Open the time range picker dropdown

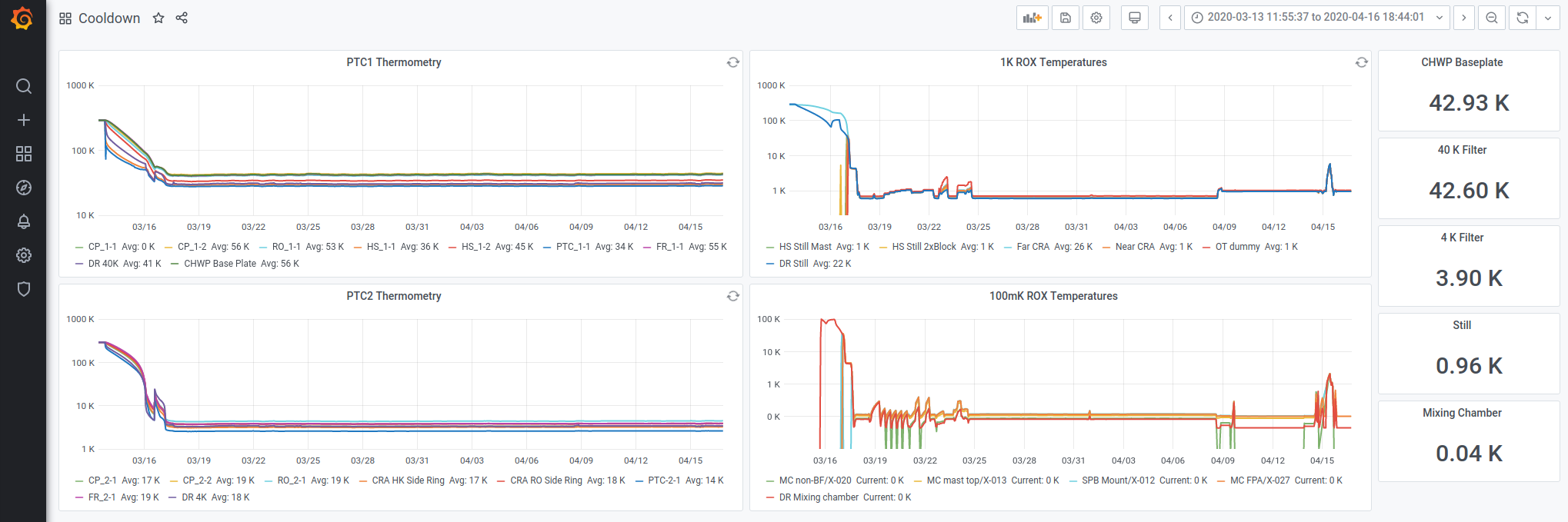tap(1316, 18)
